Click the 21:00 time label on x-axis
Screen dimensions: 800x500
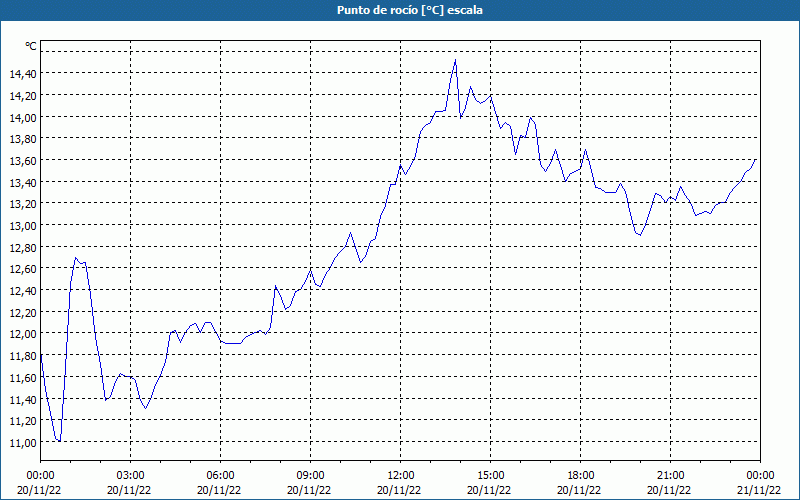click(x=670, y=476)
